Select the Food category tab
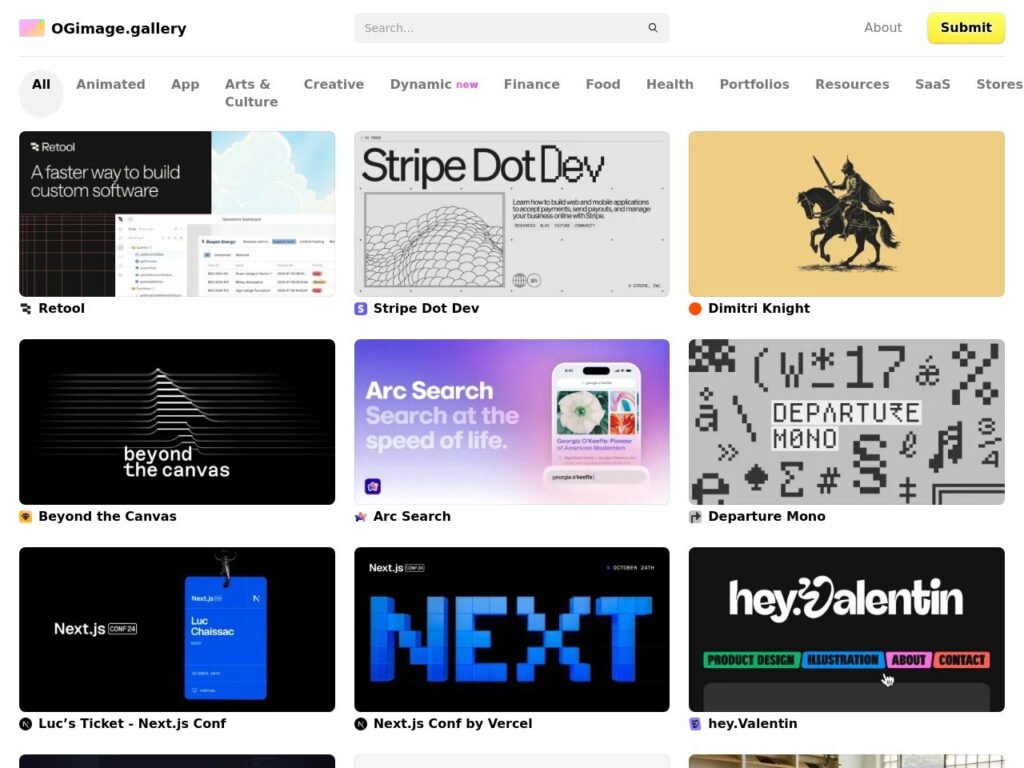1024x768 pixels. point(603,84)
